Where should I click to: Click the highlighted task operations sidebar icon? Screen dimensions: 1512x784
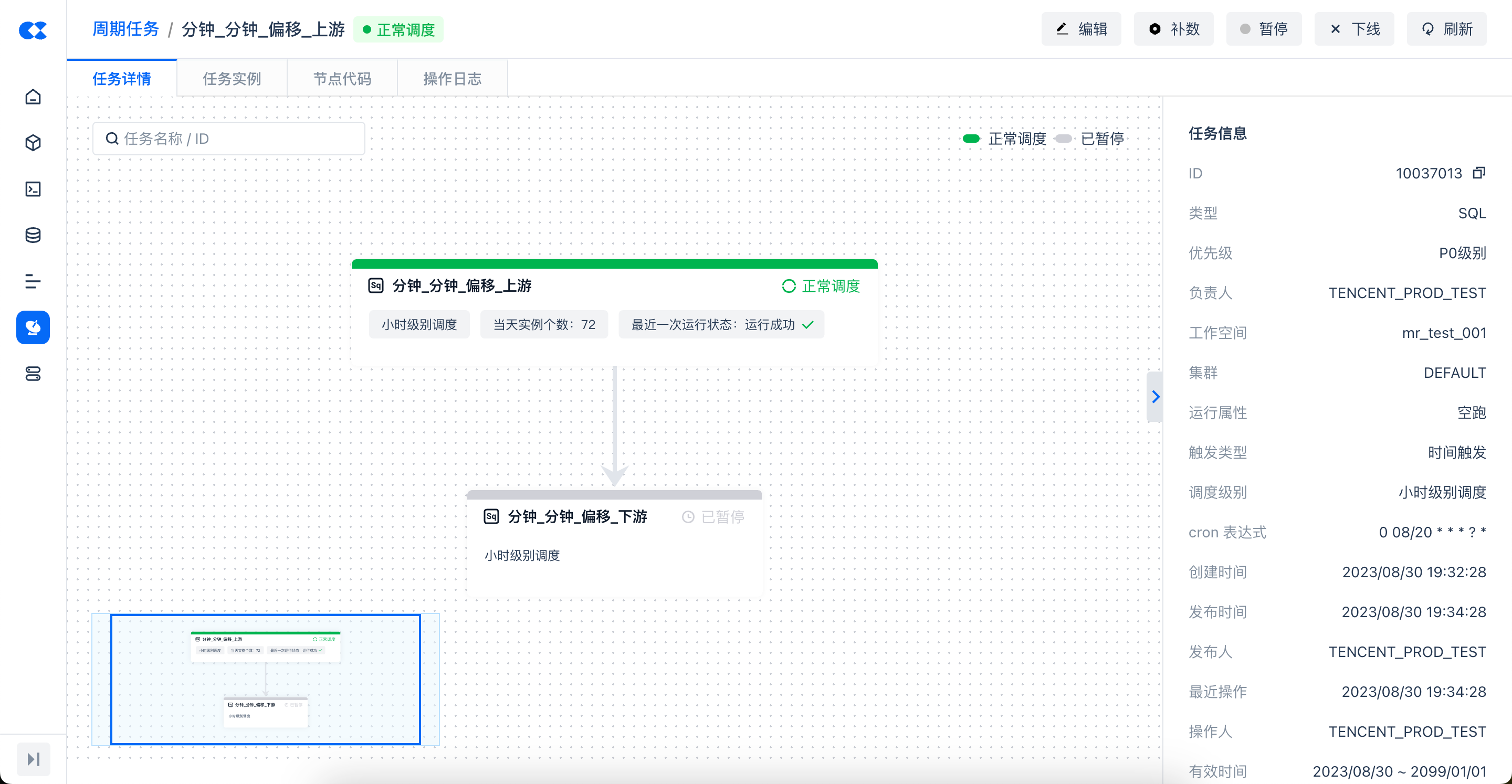pyautogui.click(x=33, y=327)
